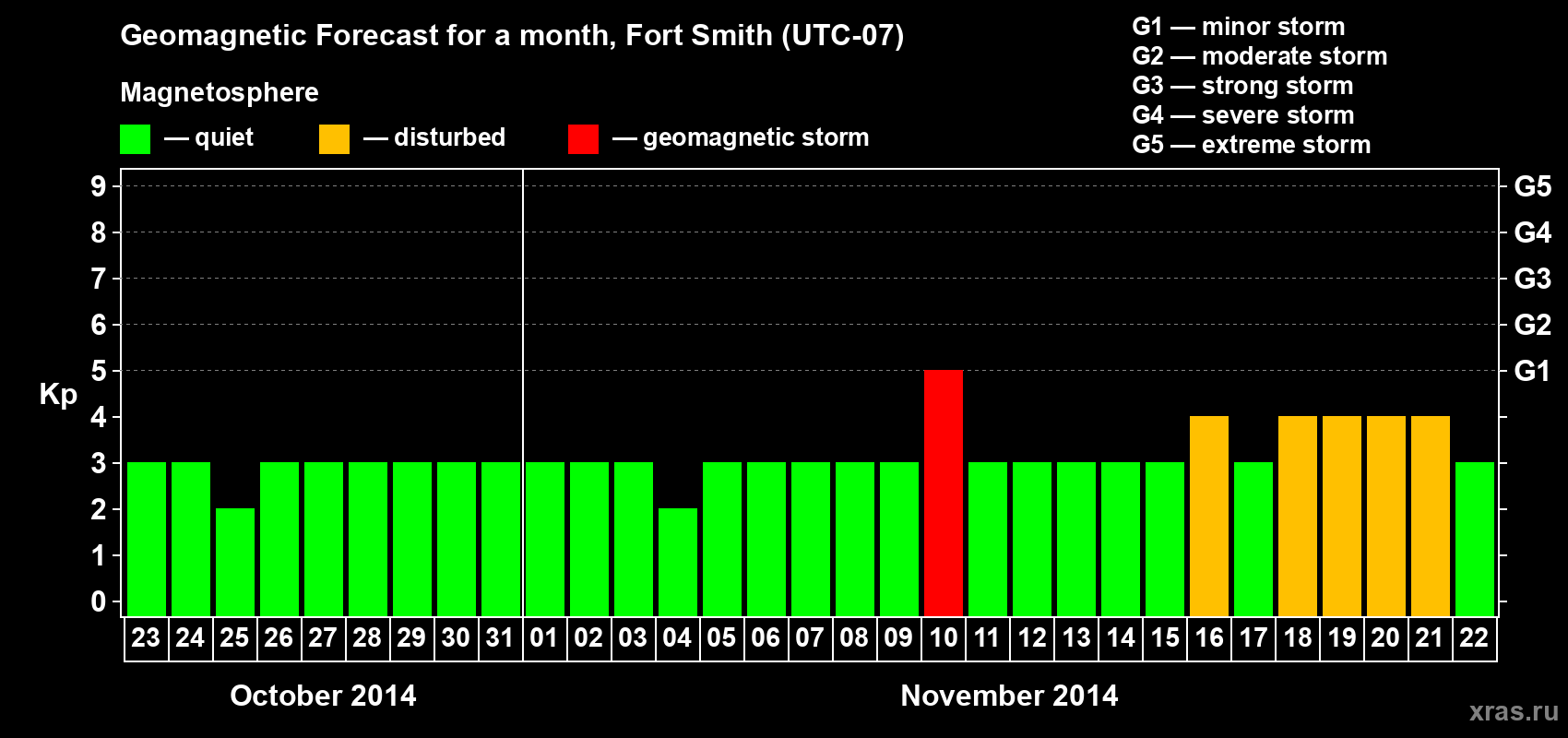Click the orange bar for November 20
Image resolution: width=1568 pixels, height=738 pixels.
click(1386, 516)
